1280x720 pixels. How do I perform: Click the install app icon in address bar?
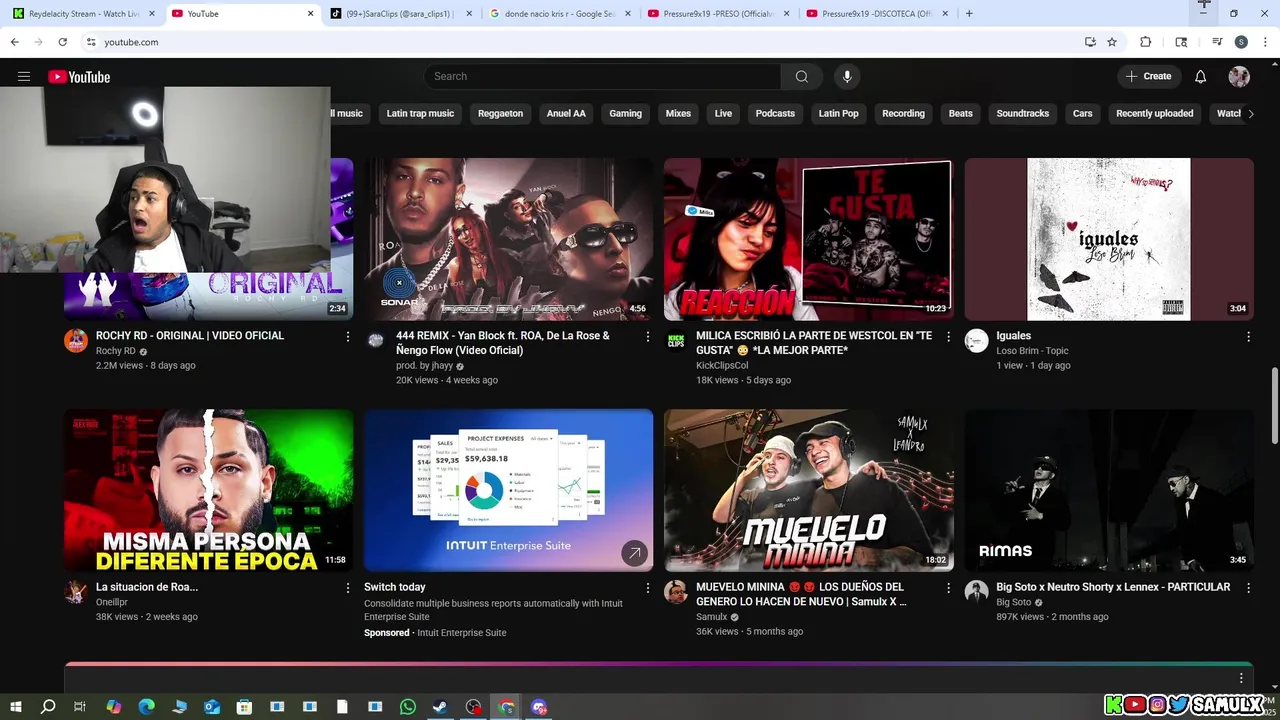(1090, 42)
